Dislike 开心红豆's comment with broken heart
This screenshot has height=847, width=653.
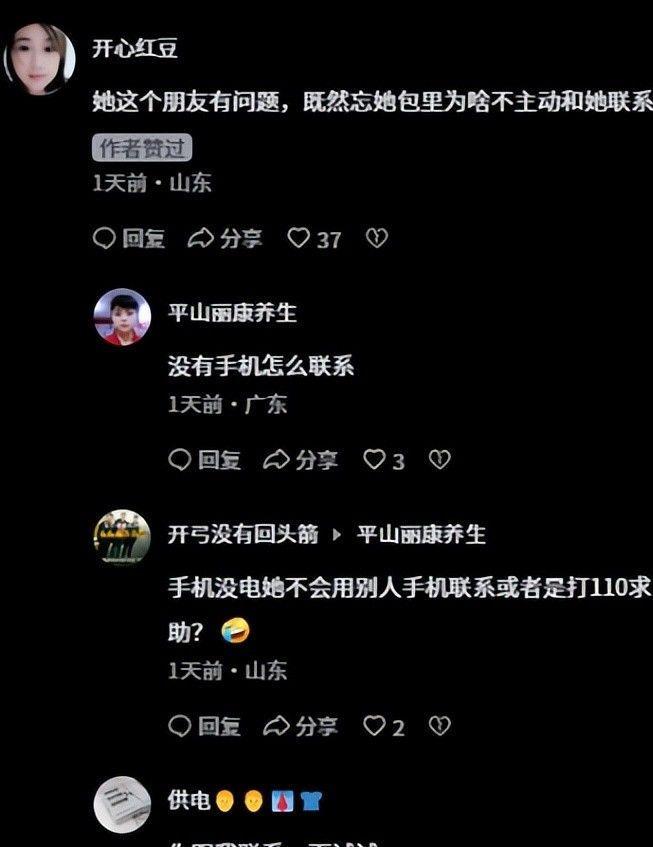pos(376,238)
